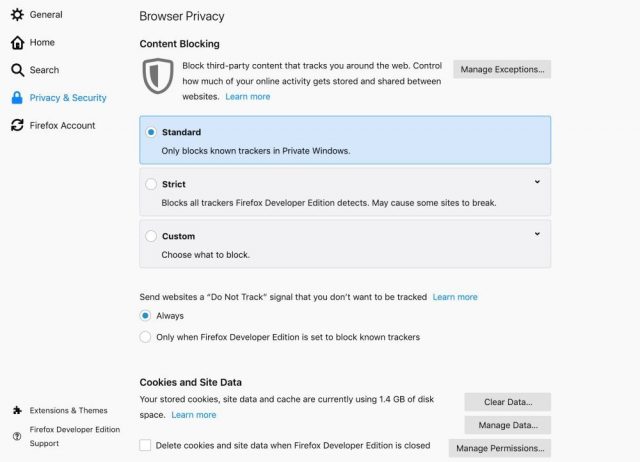
Task: Open the Firefox Account settings section
Action: tap(62, 125)
